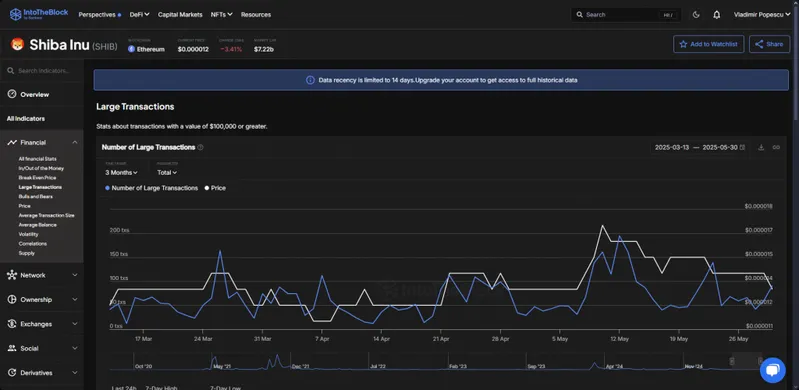Select Large Transactions in the sidebar

point(40,187)
